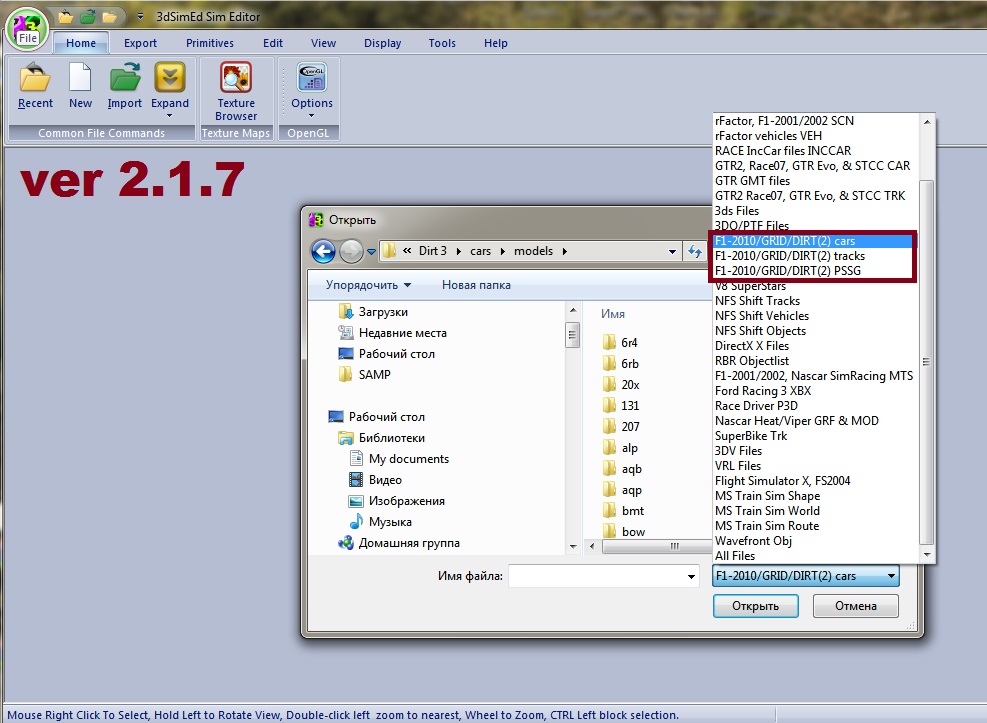Open the quick access toolbar customize arrow
This screenshot has width=987, height=723.
(140, 16)
